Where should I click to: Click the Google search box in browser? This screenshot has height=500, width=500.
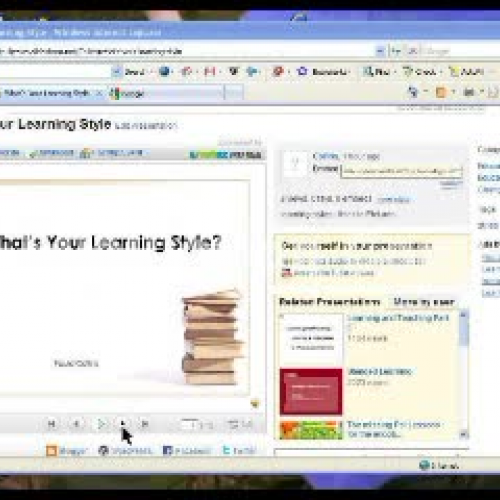click(461, 51)
